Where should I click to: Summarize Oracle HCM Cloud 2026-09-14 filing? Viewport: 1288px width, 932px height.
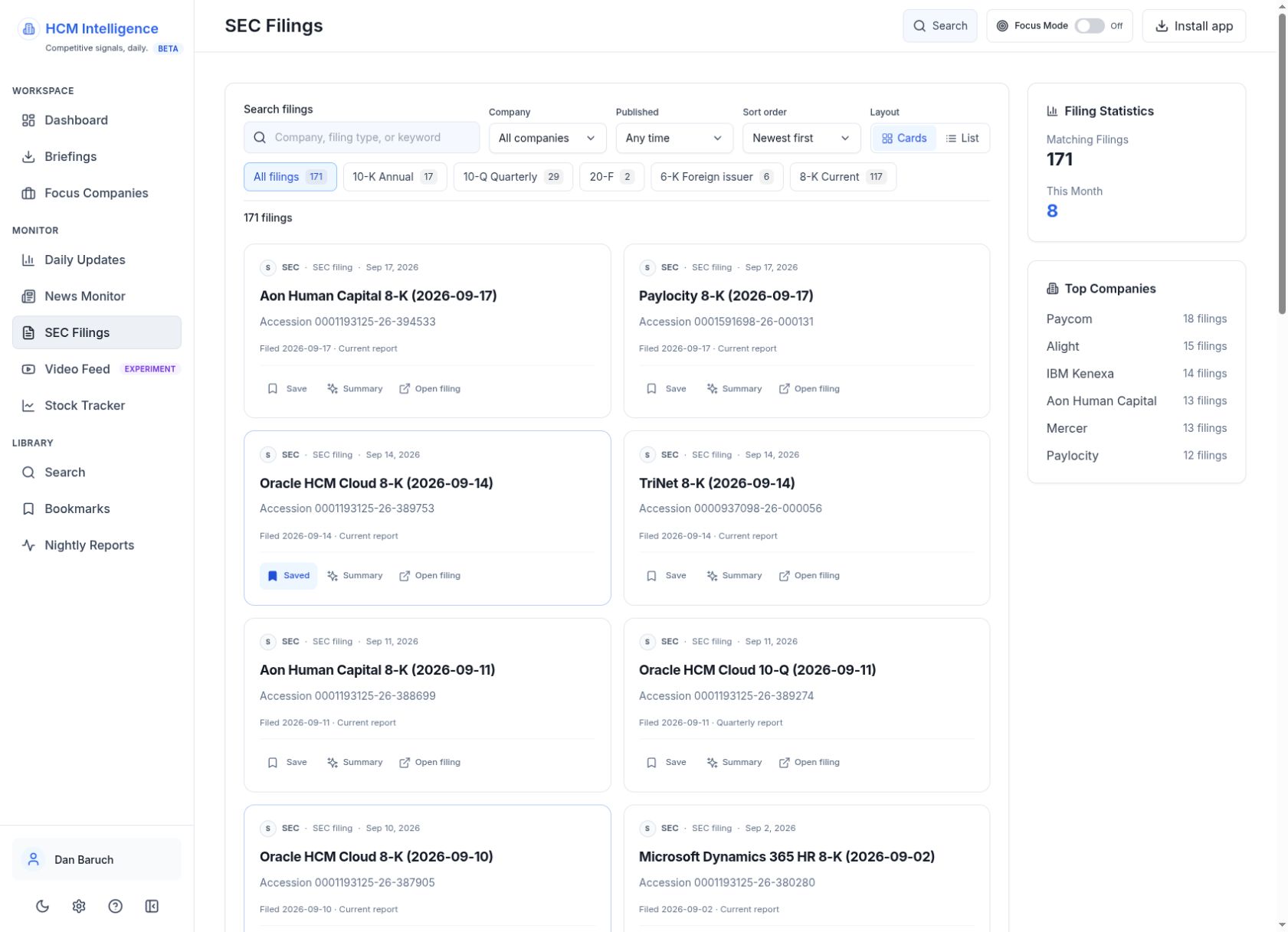click(355, 576)
